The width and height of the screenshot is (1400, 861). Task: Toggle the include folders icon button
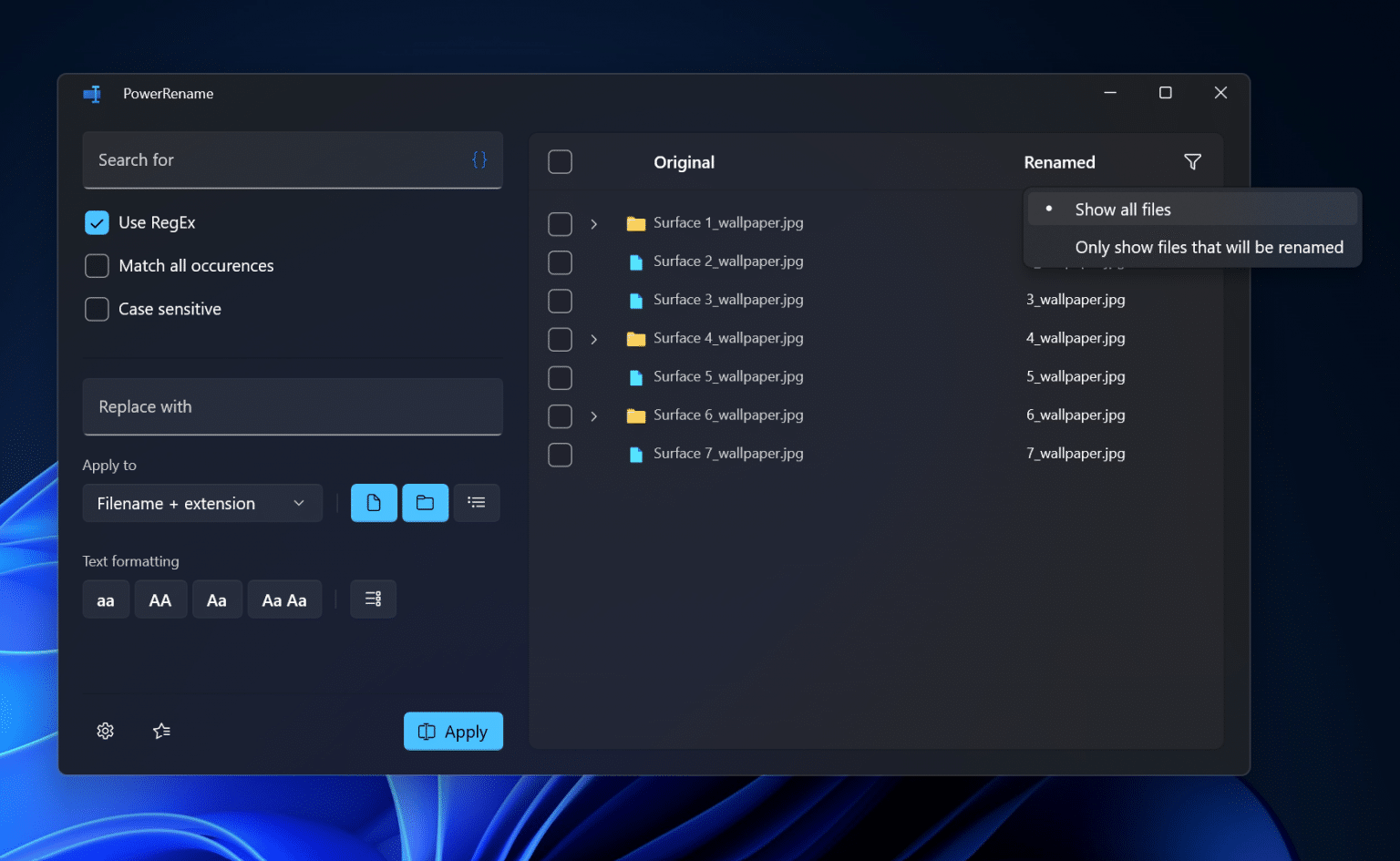425,503
